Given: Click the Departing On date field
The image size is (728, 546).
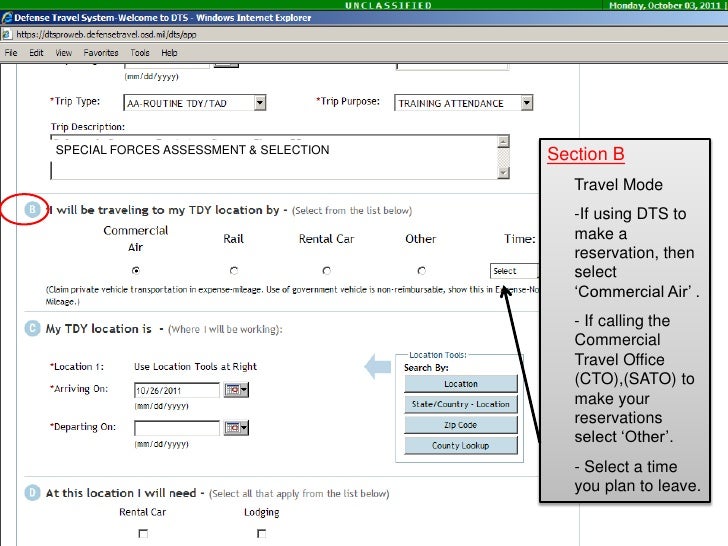Looking at the screenshot, I should click(x=177, y=428).
